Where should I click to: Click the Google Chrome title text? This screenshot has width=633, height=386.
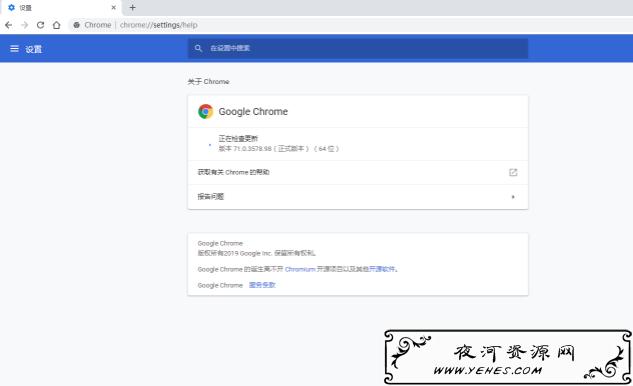(253, 111)
